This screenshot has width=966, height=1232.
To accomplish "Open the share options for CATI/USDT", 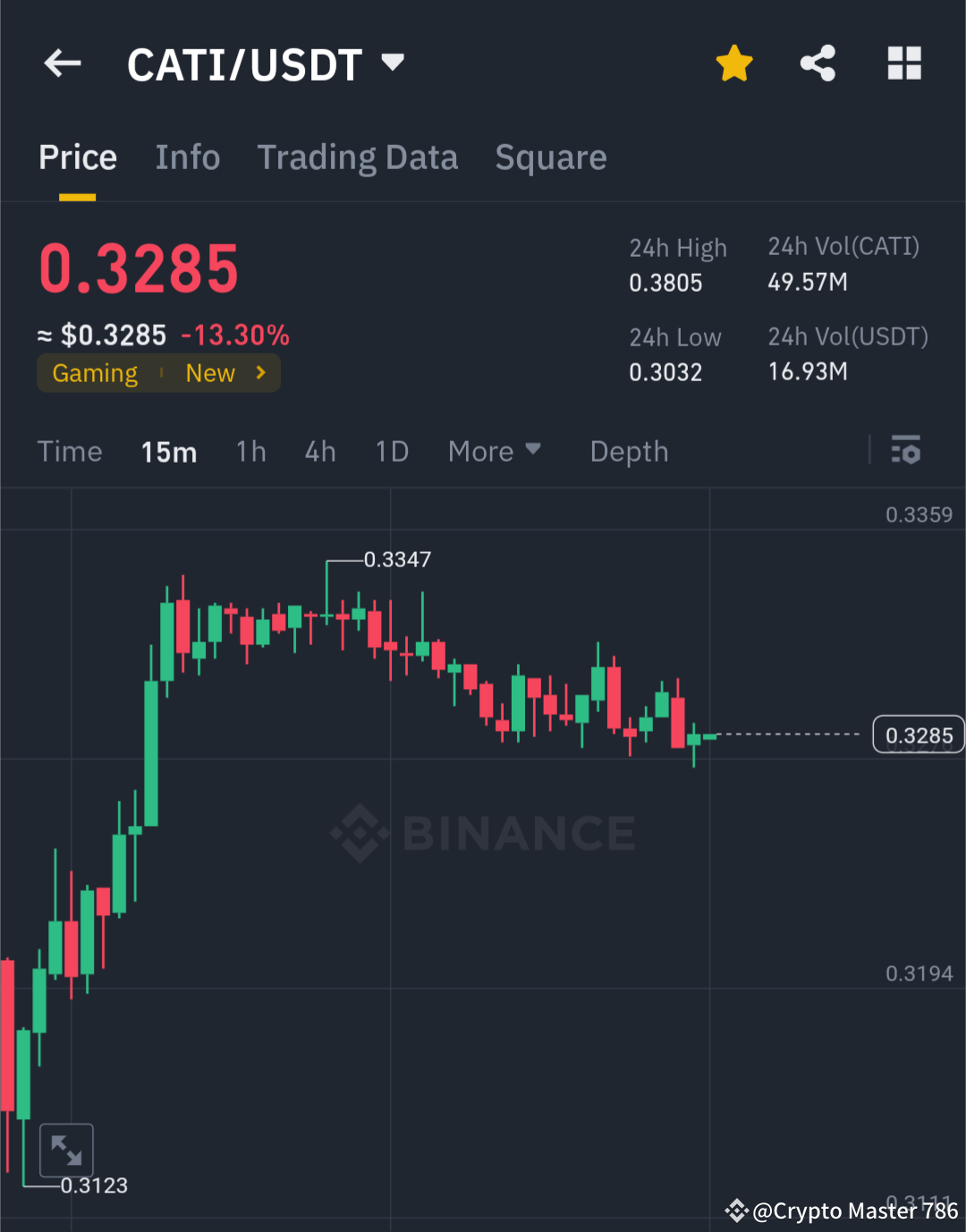I will [818, 63].
